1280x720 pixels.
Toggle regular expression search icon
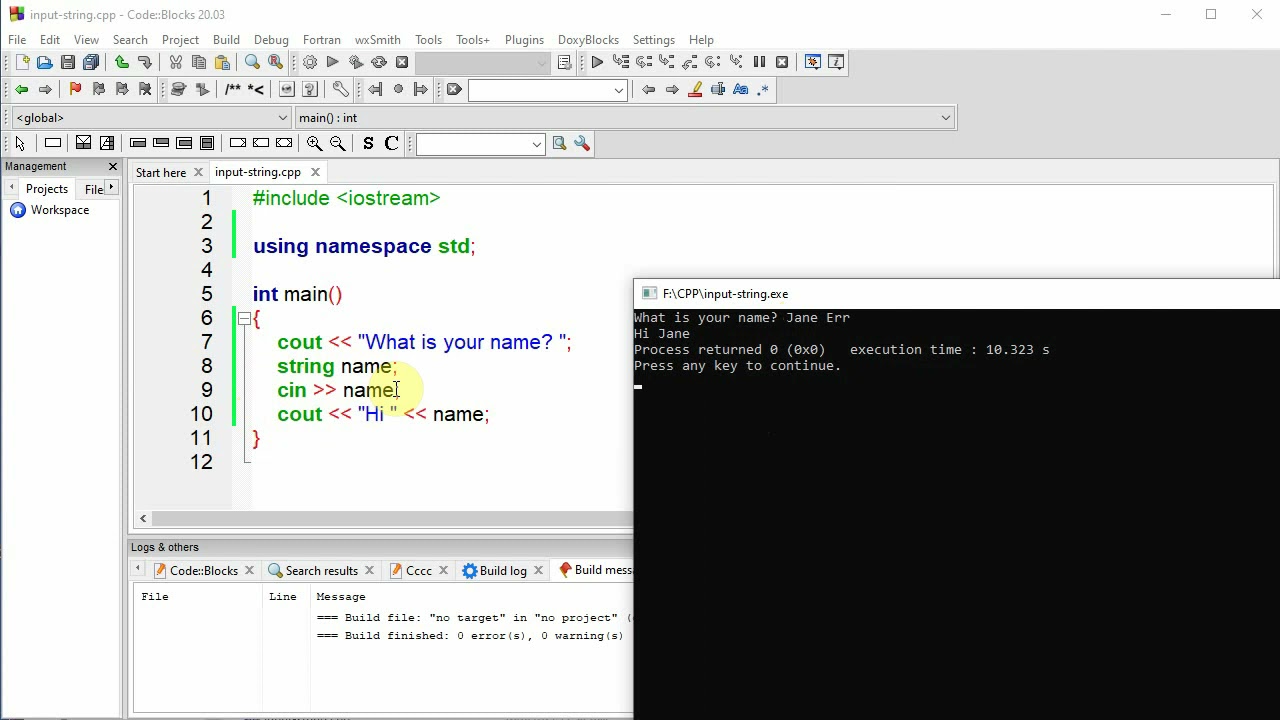pos(764,90)
